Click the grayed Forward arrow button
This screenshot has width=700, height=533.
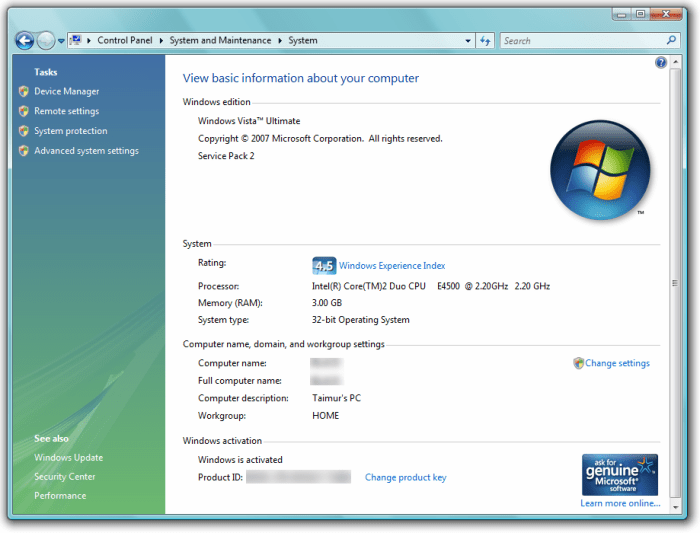coord(46,41)
